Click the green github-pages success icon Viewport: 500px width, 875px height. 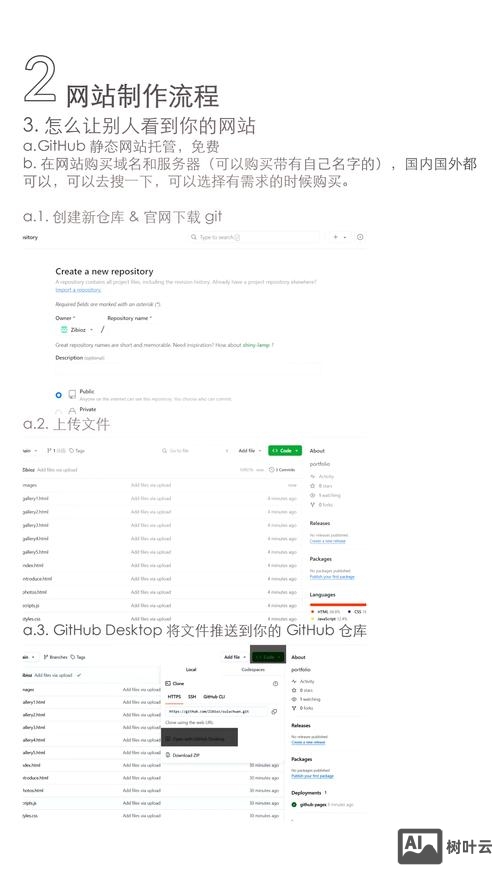(x=294, y=805)
